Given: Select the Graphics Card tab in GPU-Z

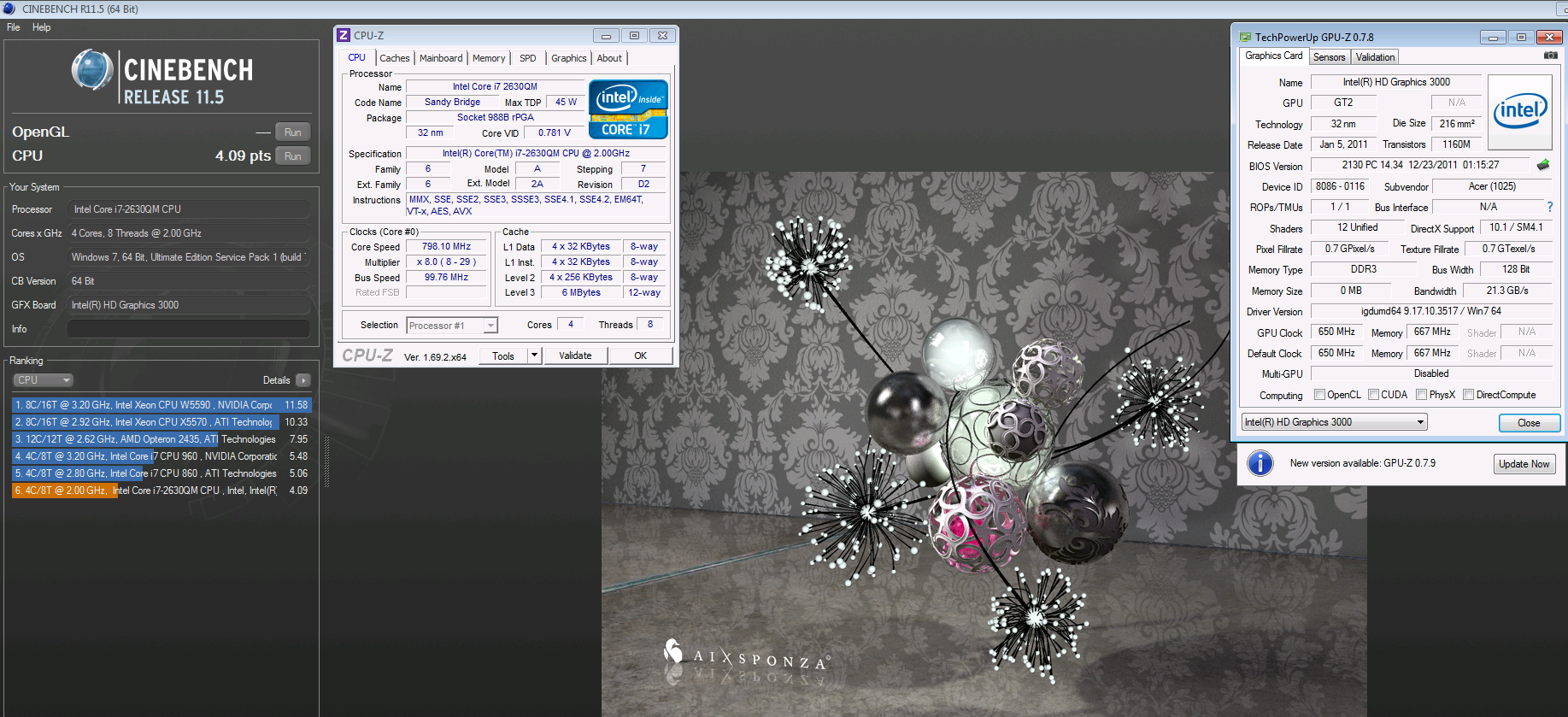Looking at the screenshot, I should [1274, 56].
